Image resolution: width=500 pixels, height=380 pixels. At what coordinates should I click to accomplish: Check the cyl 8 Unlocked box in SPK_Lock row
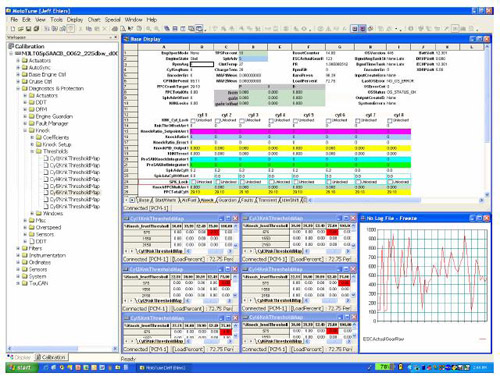click(x=389, y=182)
